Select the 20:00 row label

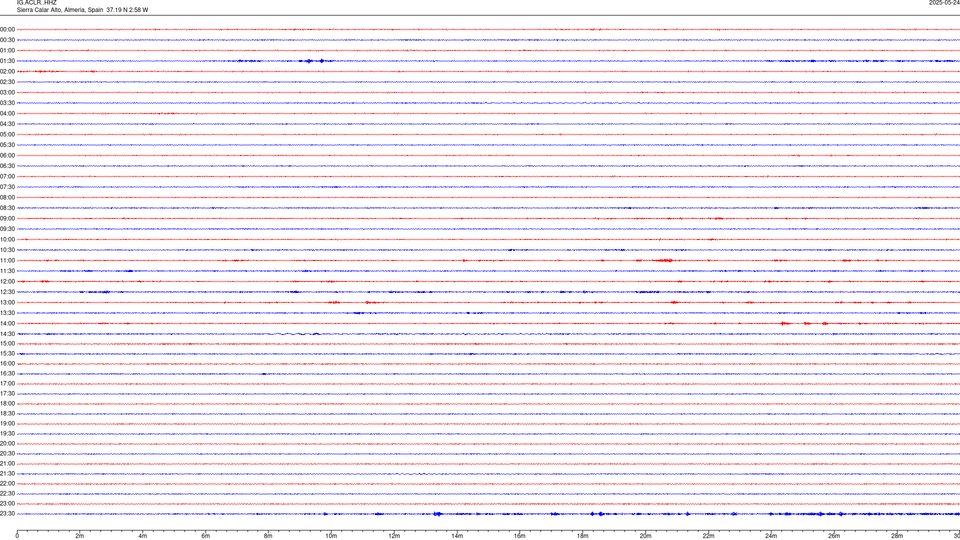7,444
